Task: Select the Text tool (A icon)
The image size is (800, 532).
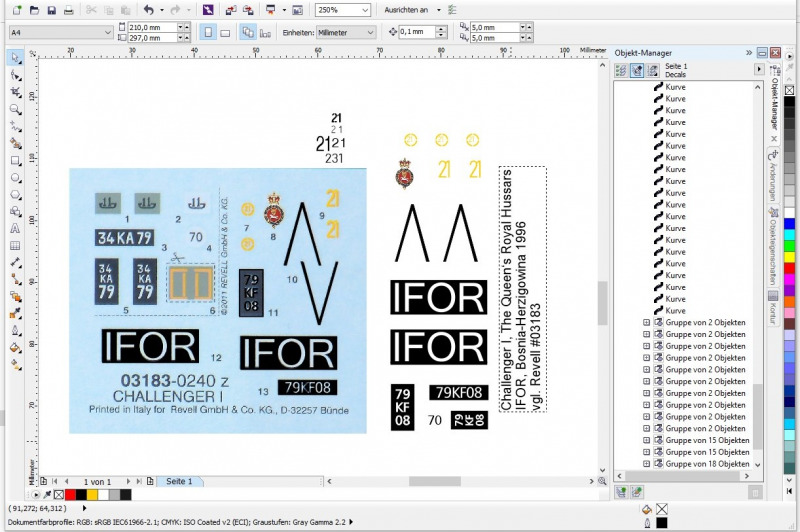Action: pyautogui.click(x=15, y=229)
